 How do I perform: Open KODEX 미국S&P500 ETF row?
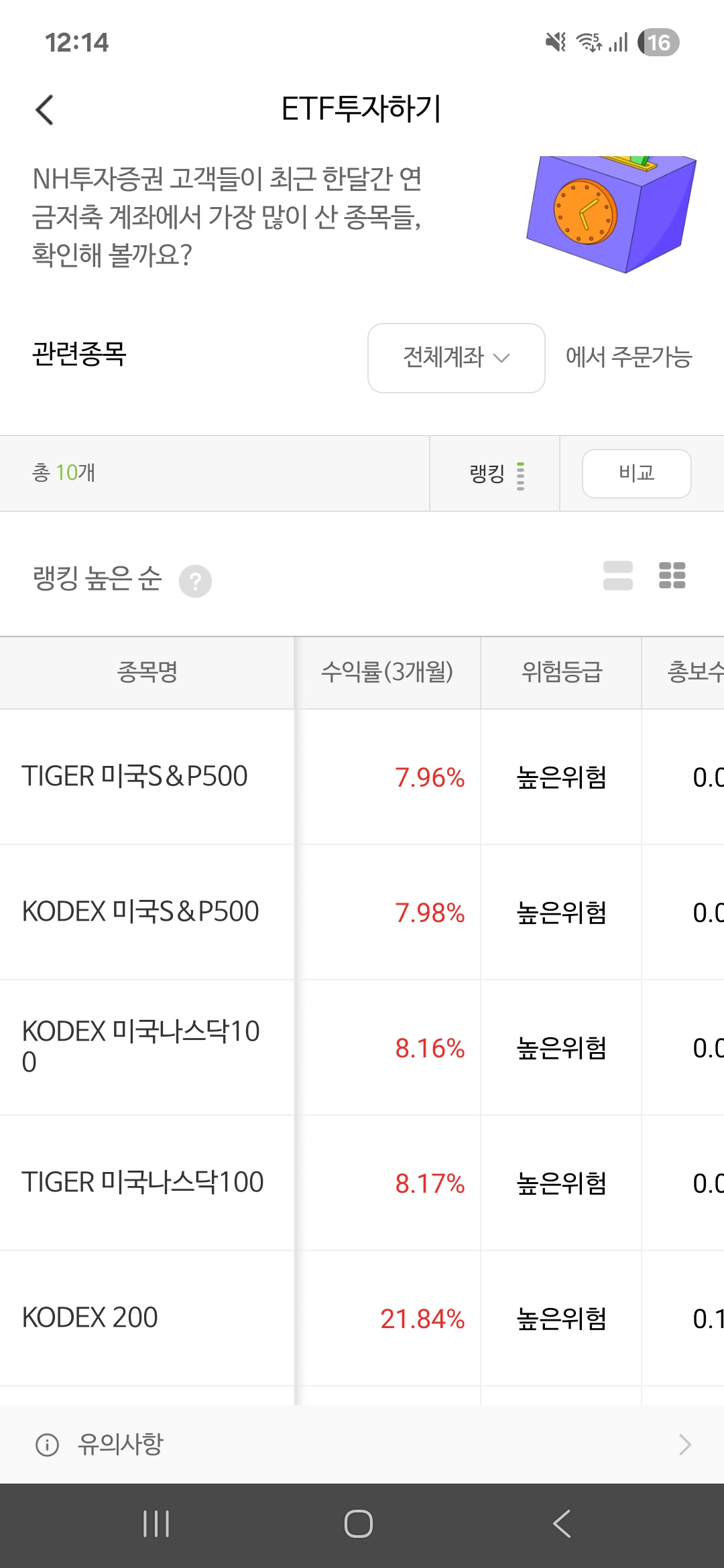(x=362, y=913)
